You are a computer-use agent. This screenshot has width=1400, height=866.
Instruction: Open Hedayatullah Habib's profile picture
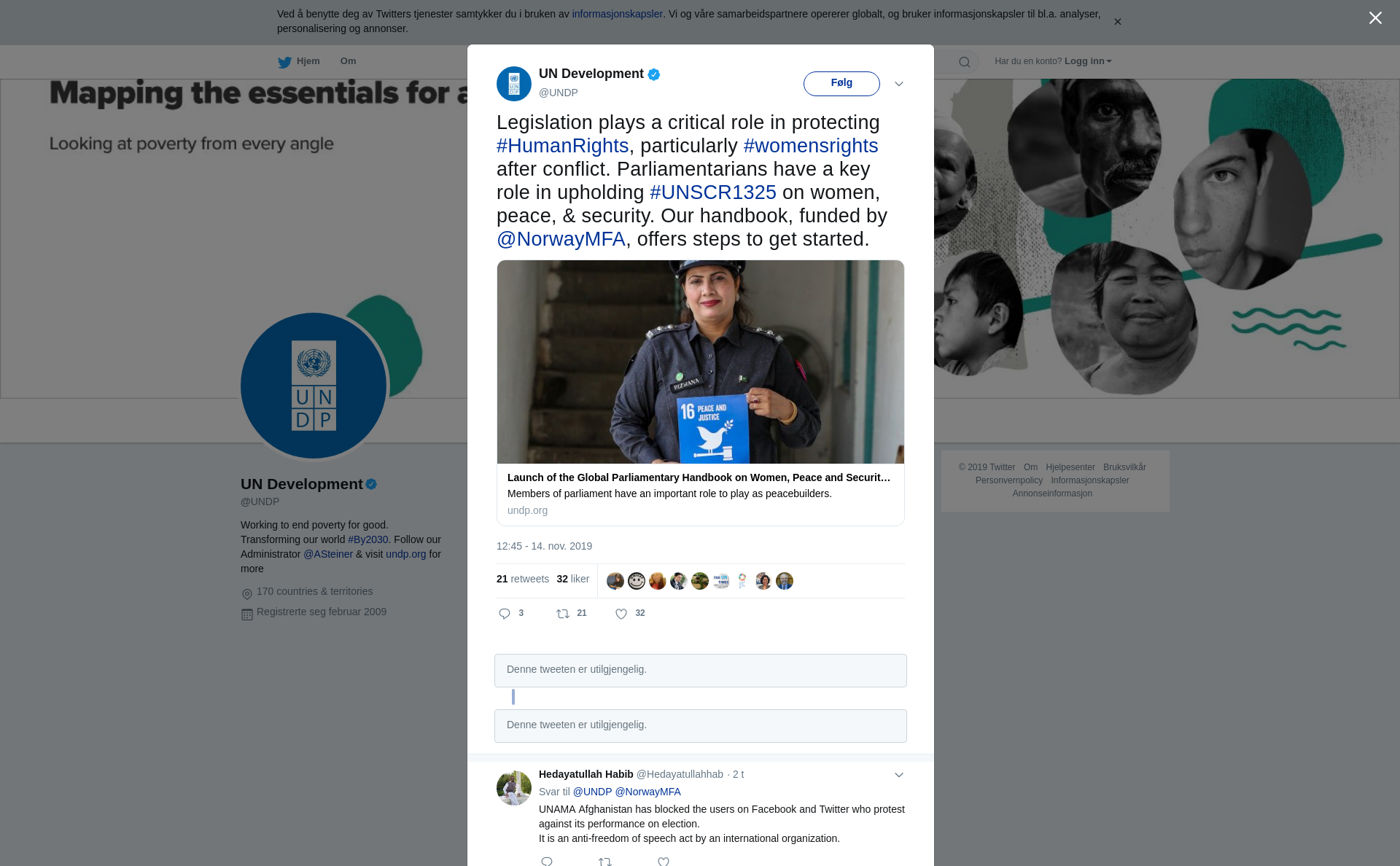(x=514, y=788)
